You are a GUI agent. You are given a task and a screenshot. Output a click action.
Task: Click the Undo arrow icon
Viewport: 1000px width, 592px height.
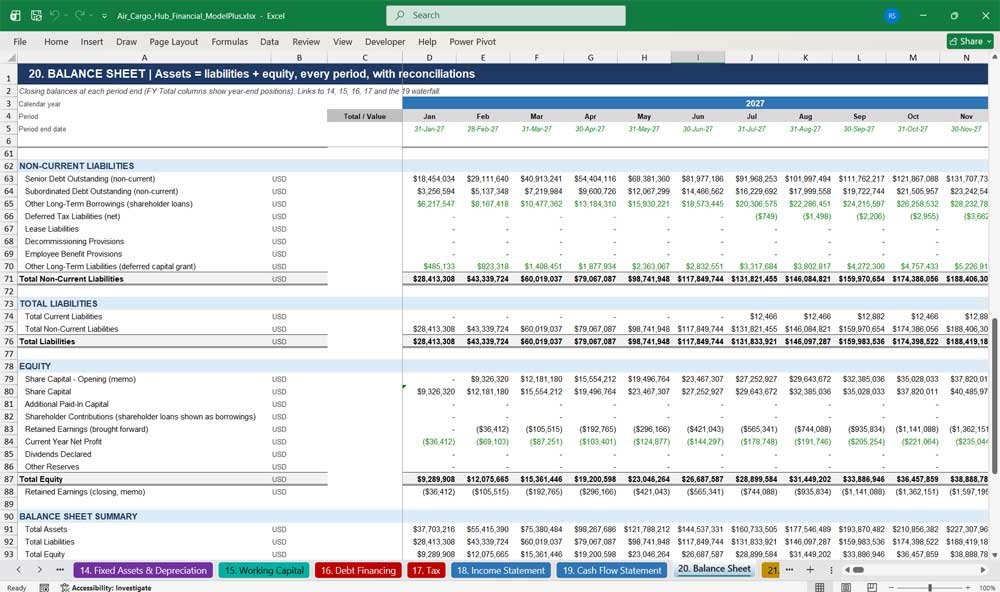click(x=55, y=15)
